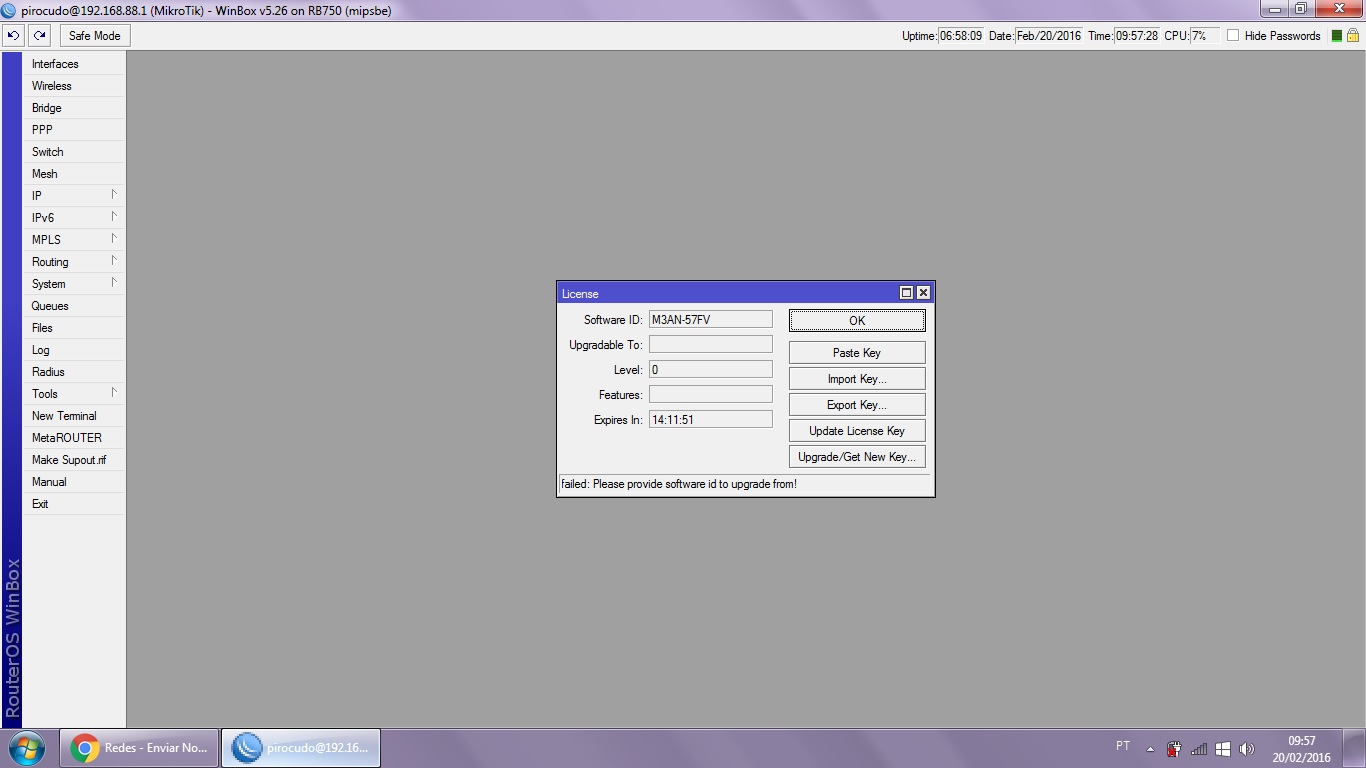This screenshot has width=1366, height=768.
Task: Launch New Terminal from the sidebar
Action: pos(74,416)
